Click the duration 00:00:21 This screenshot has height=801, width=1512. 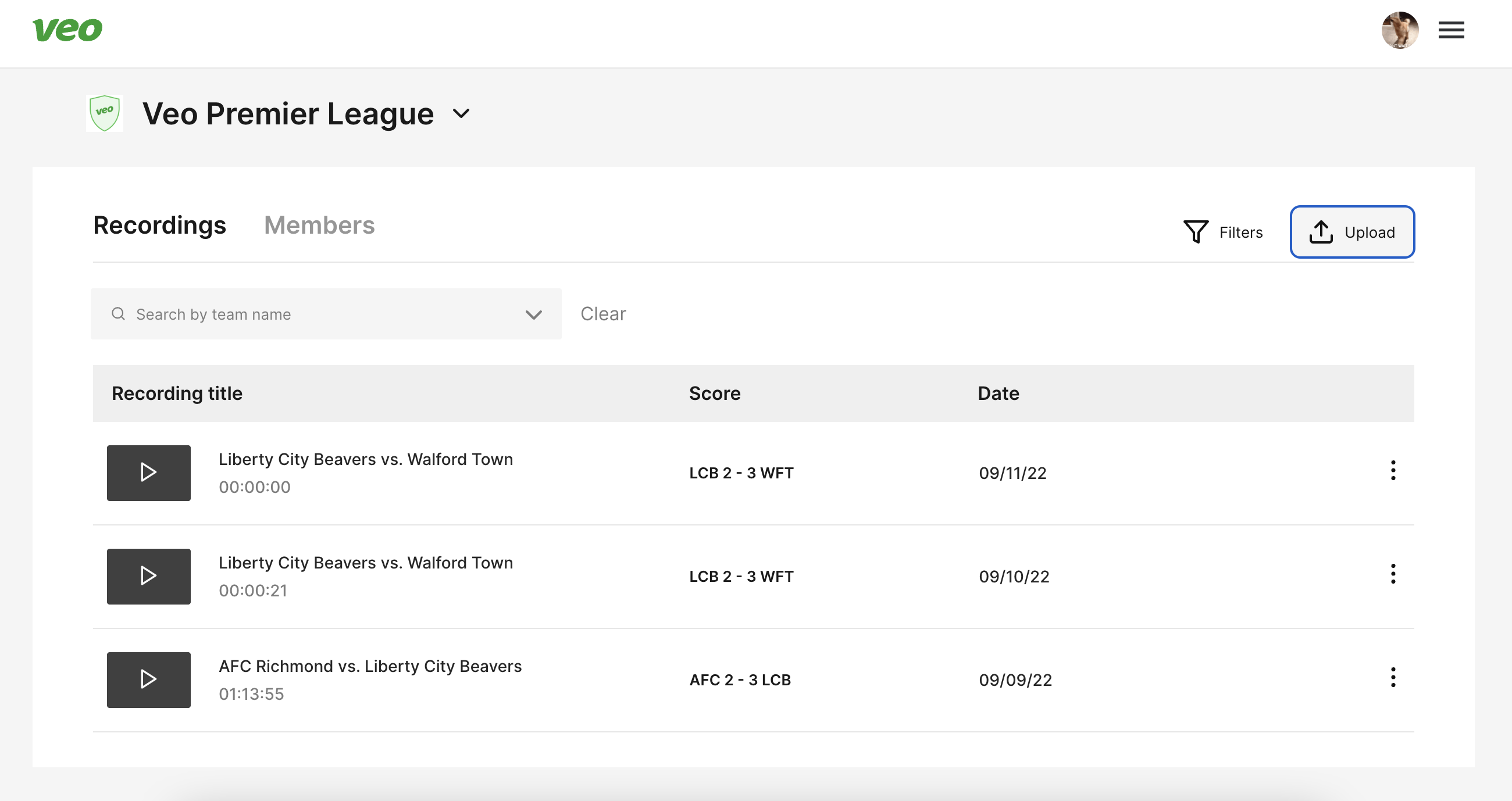[253, 591]
